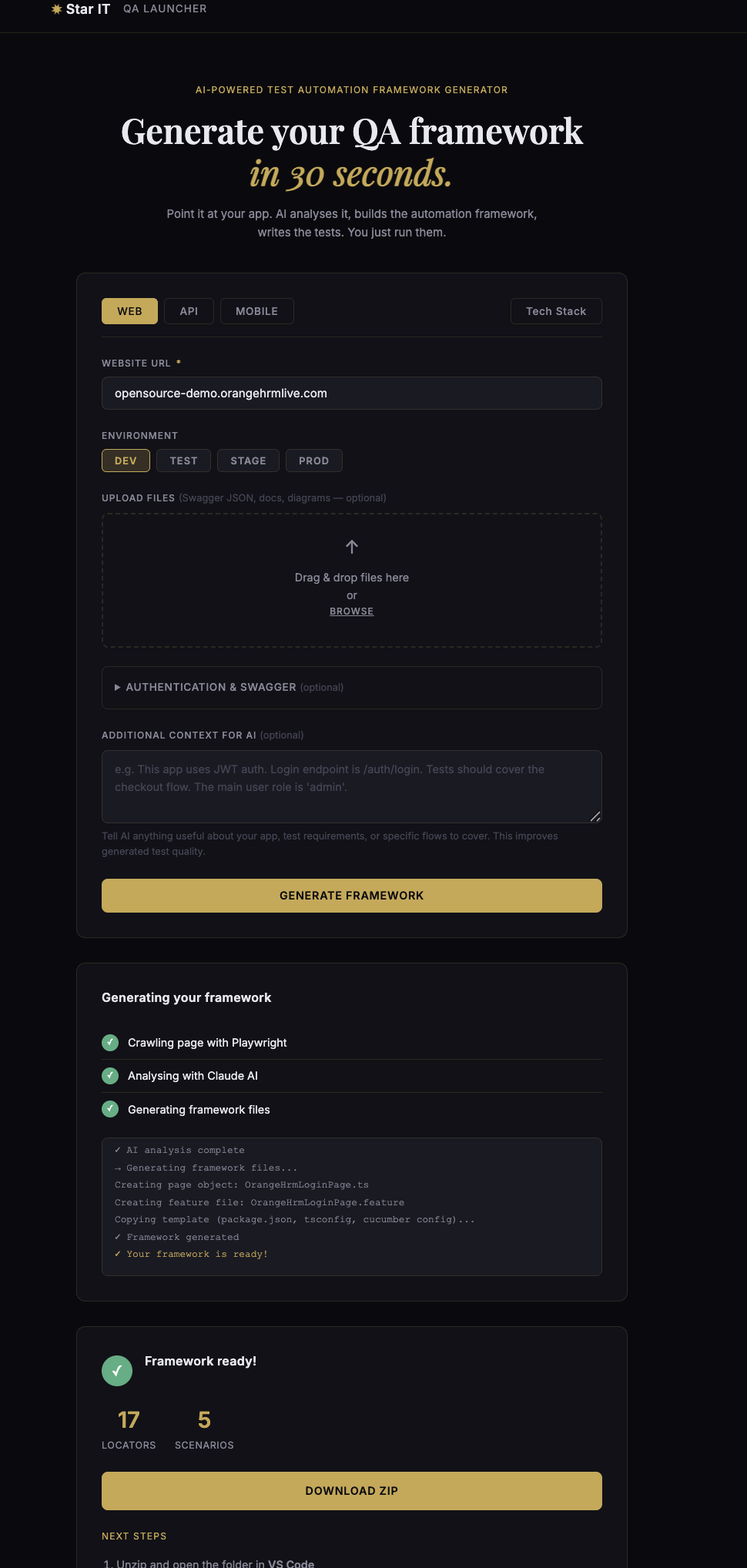Click the textarea resize handle icon
Screen dimensions: 747x1568
pyautogui.click(x=595, y=816)
